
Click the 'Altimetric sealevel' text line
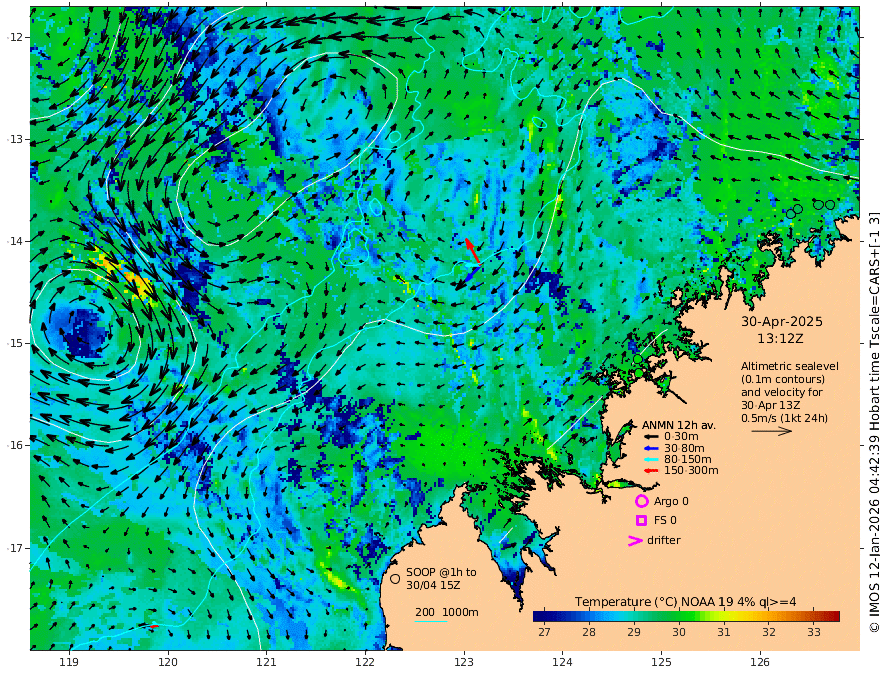point(790,366)
